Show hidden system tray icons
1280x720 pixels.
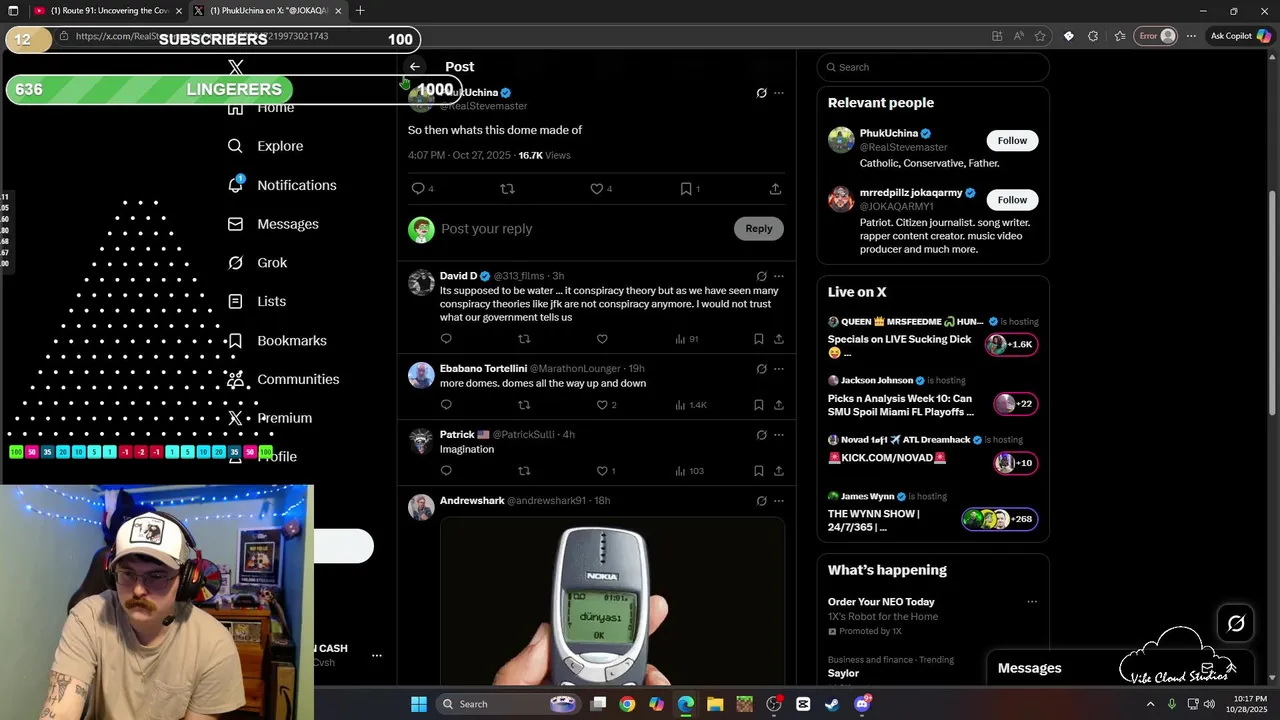(1150, 704)
